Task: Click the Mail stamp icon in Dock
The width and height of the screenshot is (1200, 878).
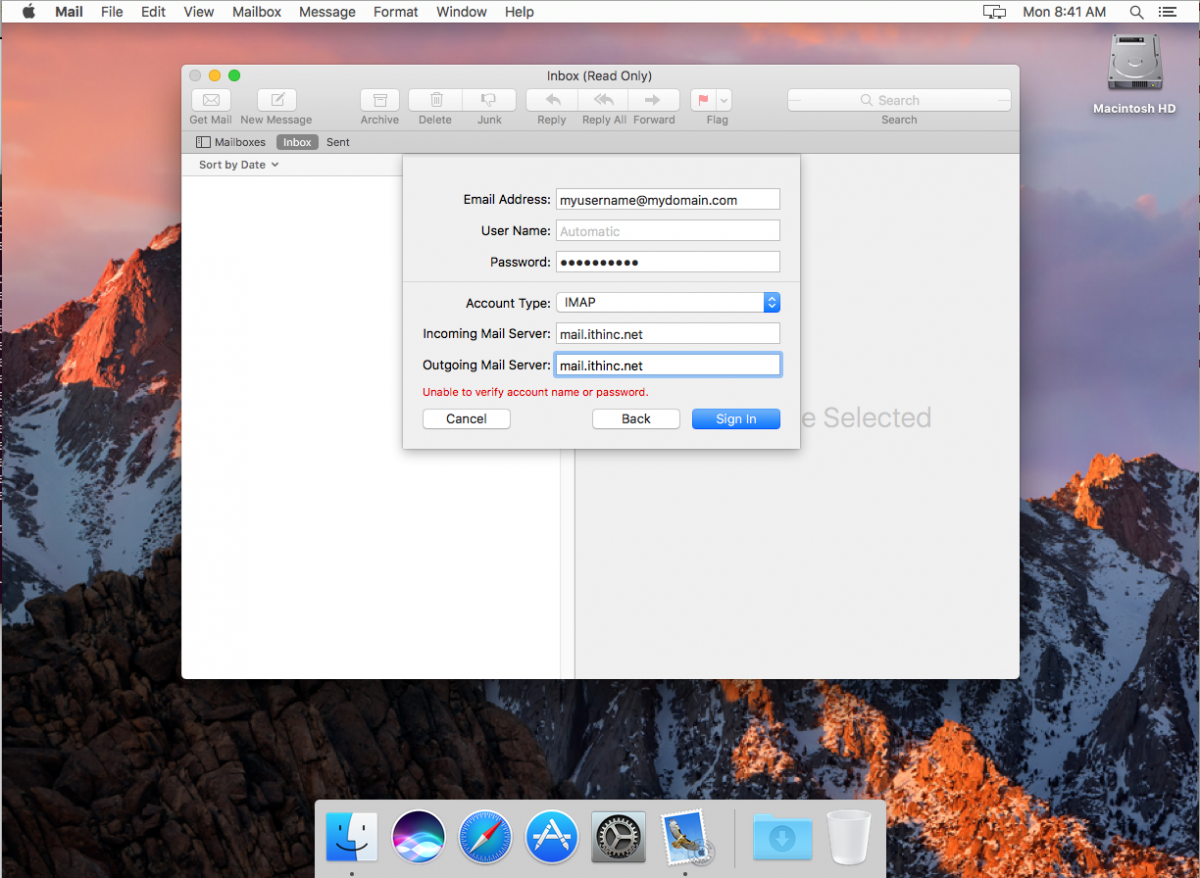Action: tap(686, 837)
